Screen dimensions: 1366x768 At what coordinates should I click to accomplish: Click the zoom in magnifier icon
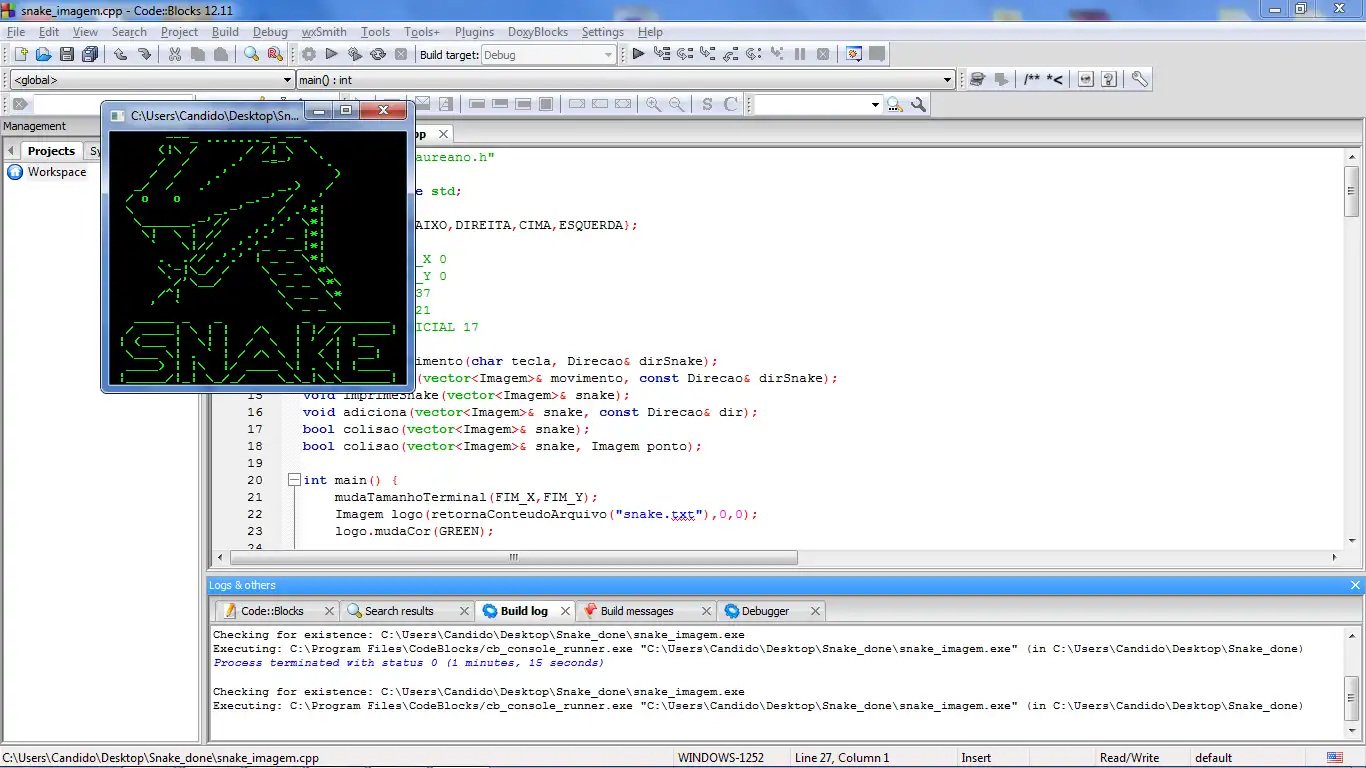click(x=653, y=104)
